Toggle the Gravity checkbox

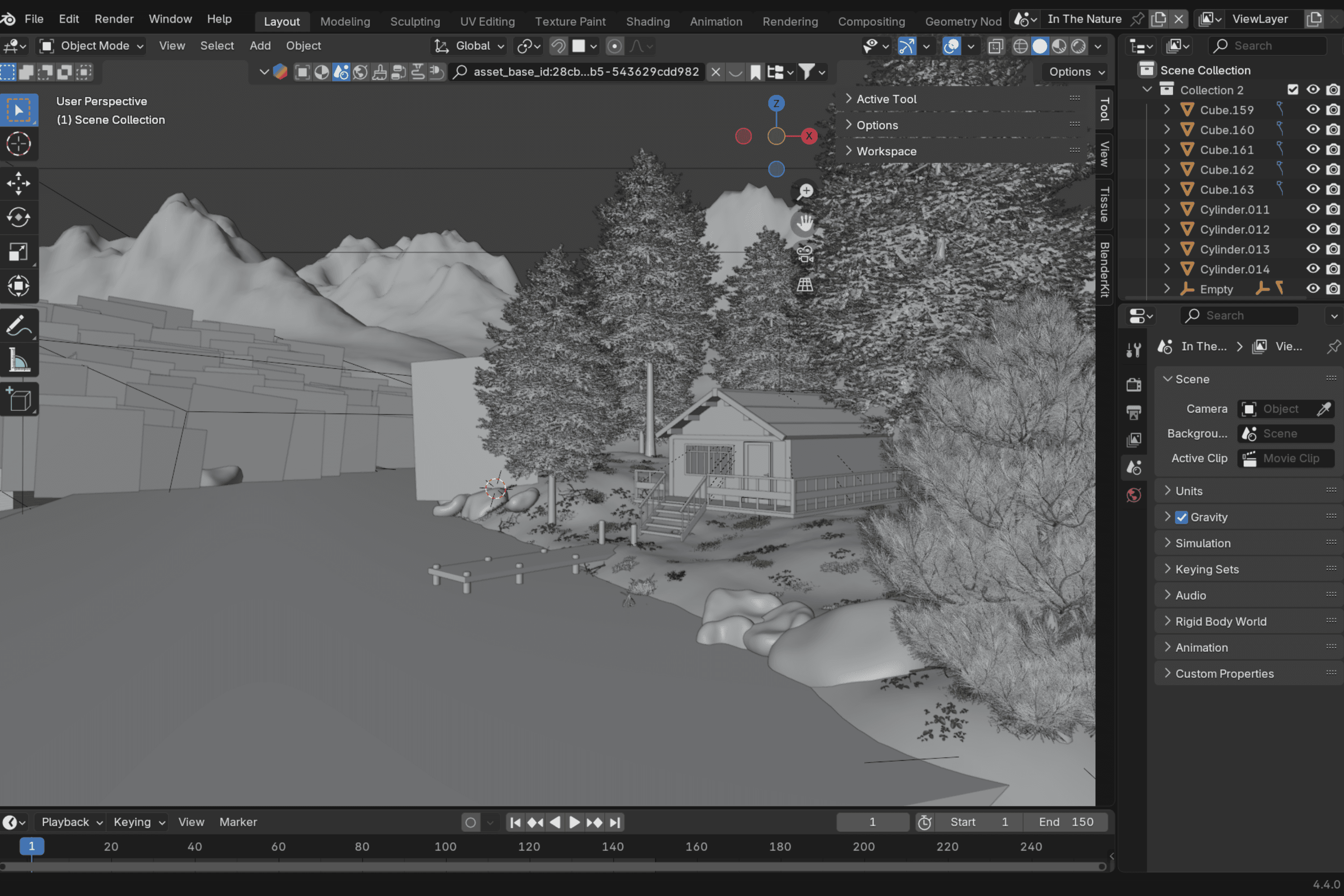(x=1181, y=517)
